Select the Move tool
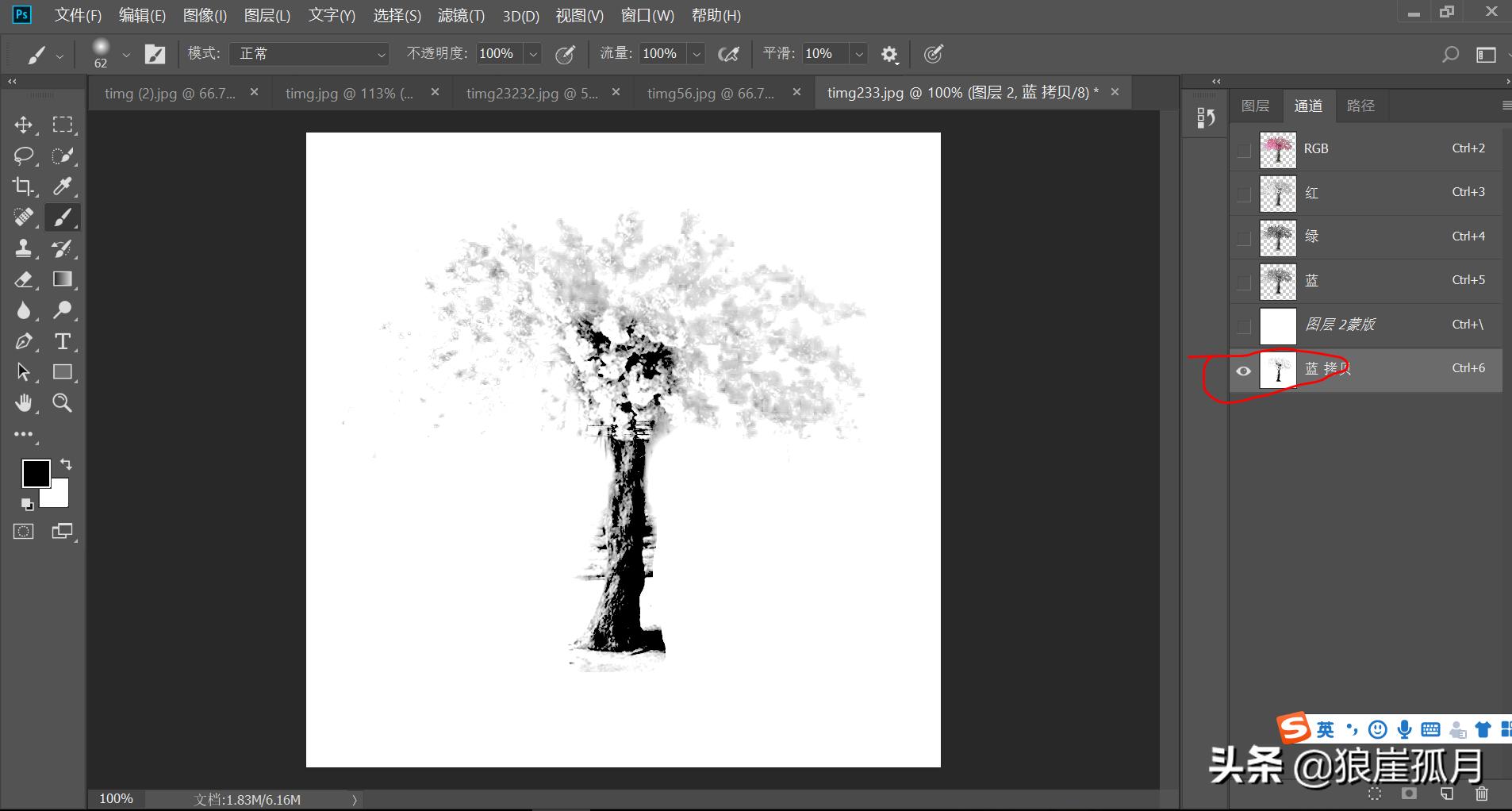The image size is (1512, 811). point(23,125)
